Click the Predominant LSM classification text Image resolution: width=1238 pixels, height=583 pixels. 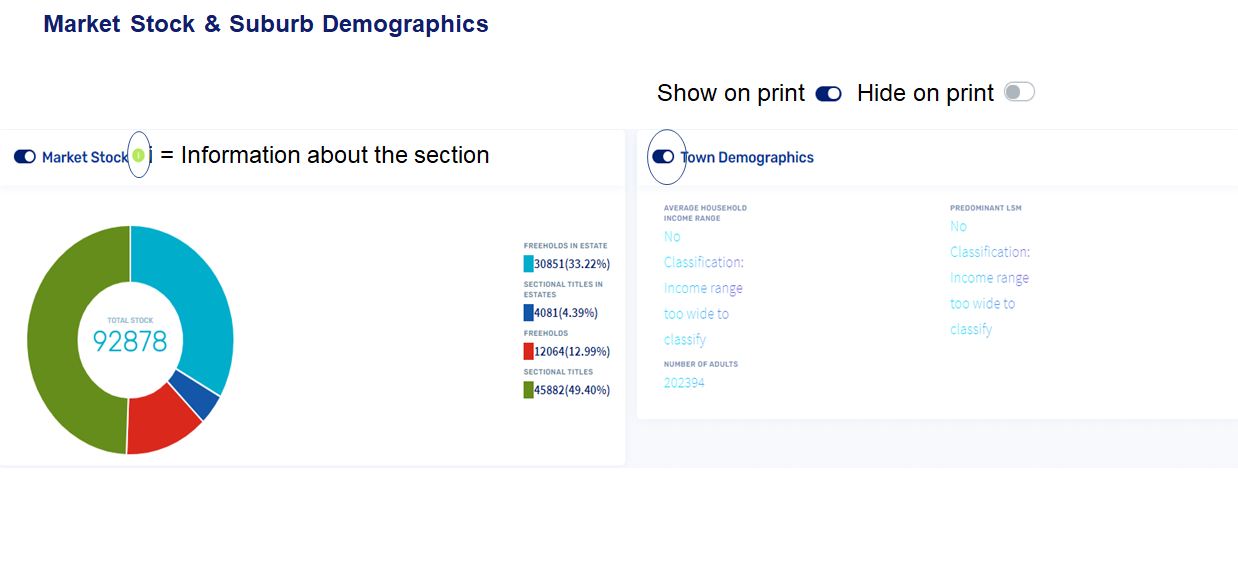click(989, 278)
